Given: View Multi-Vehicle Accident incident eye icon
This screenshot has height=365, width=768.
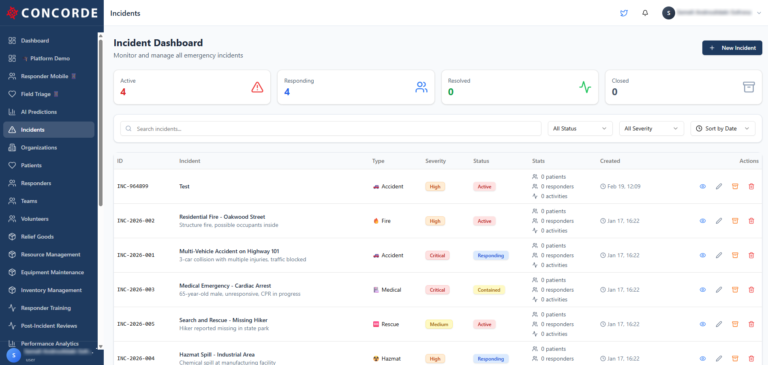Looking at the screenshot, I should [x=703, y=255].
